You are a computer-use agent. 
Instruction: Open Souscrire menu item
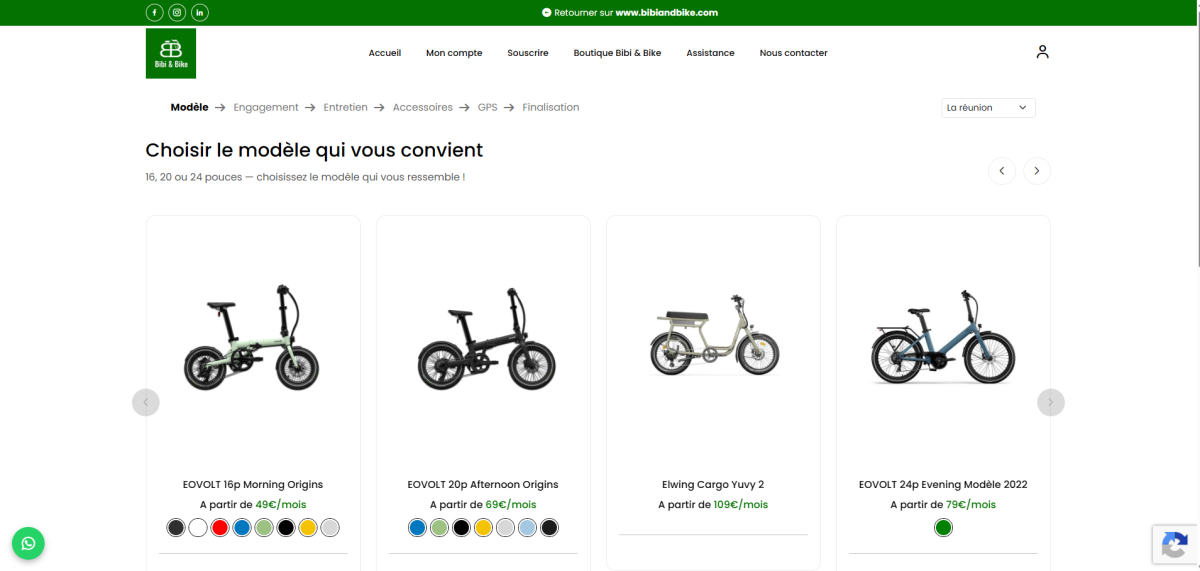[528, 53]
